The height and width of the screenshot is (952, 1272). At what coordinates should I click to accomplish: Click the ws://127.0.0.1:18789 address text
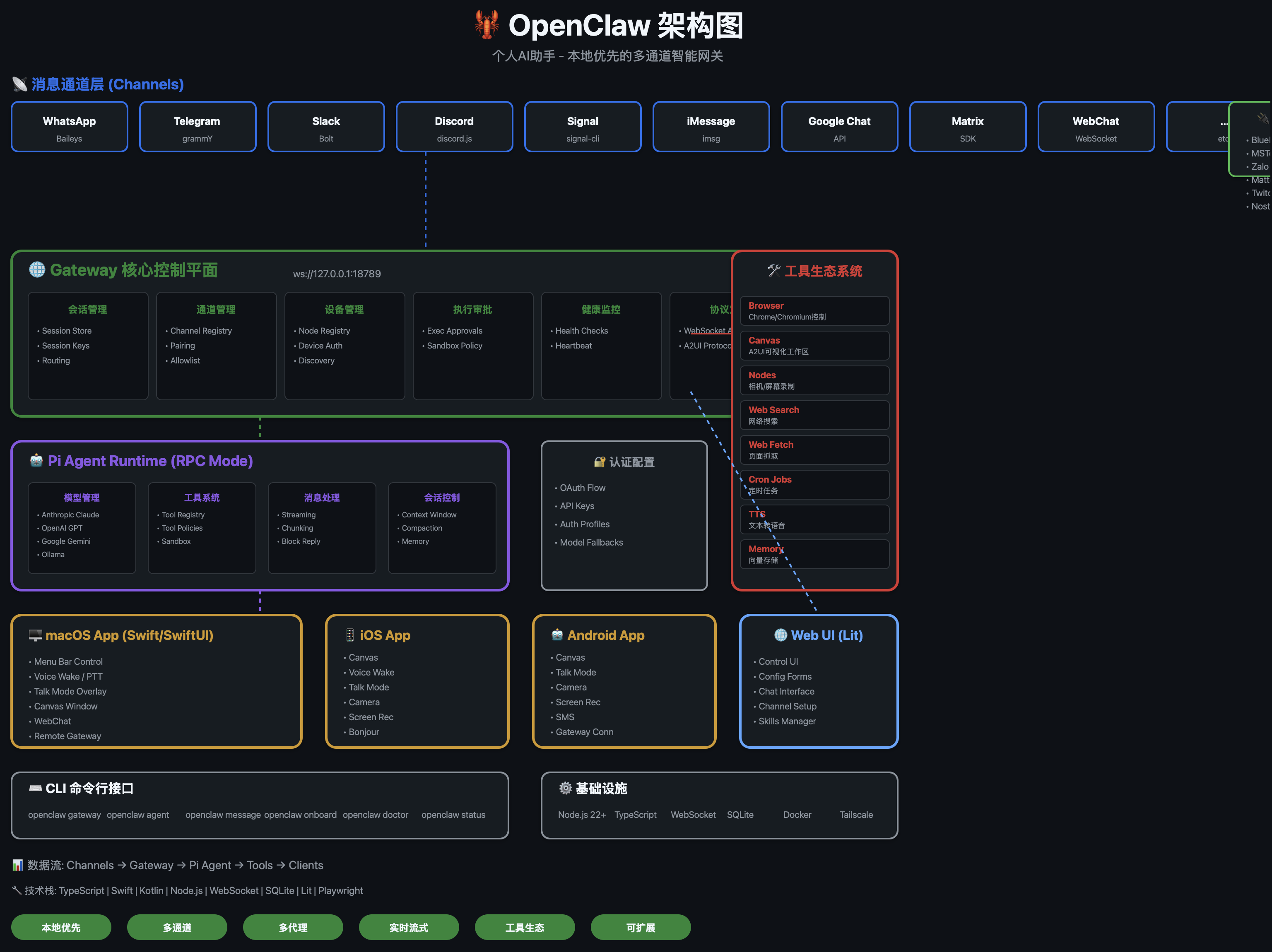[337, 274]
